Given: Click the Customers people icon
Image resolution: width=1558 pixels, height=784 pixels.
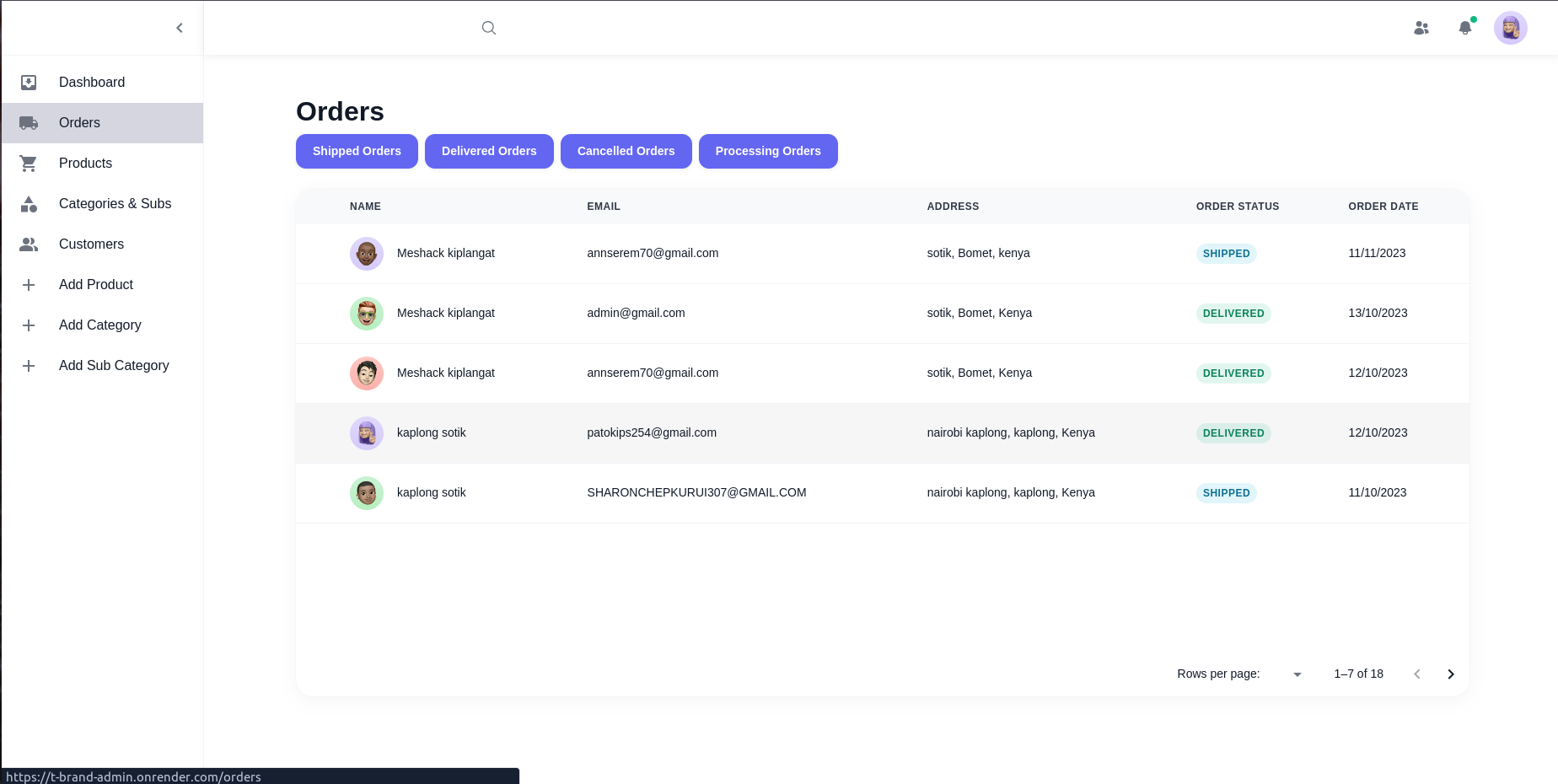Looking at the screenshot, I should point(29,244).
